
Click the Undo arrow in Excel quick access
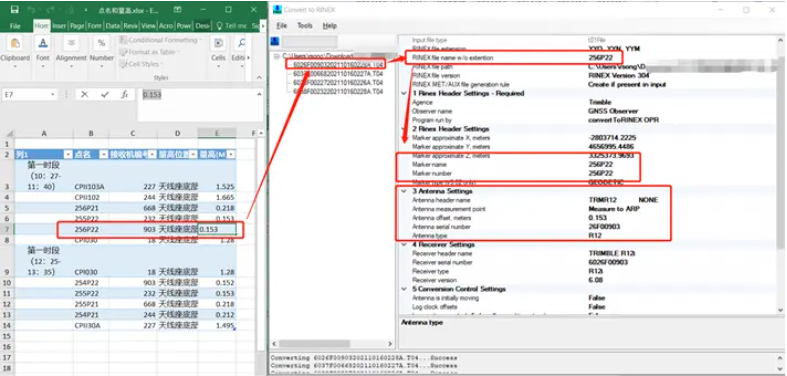point(31,10)
